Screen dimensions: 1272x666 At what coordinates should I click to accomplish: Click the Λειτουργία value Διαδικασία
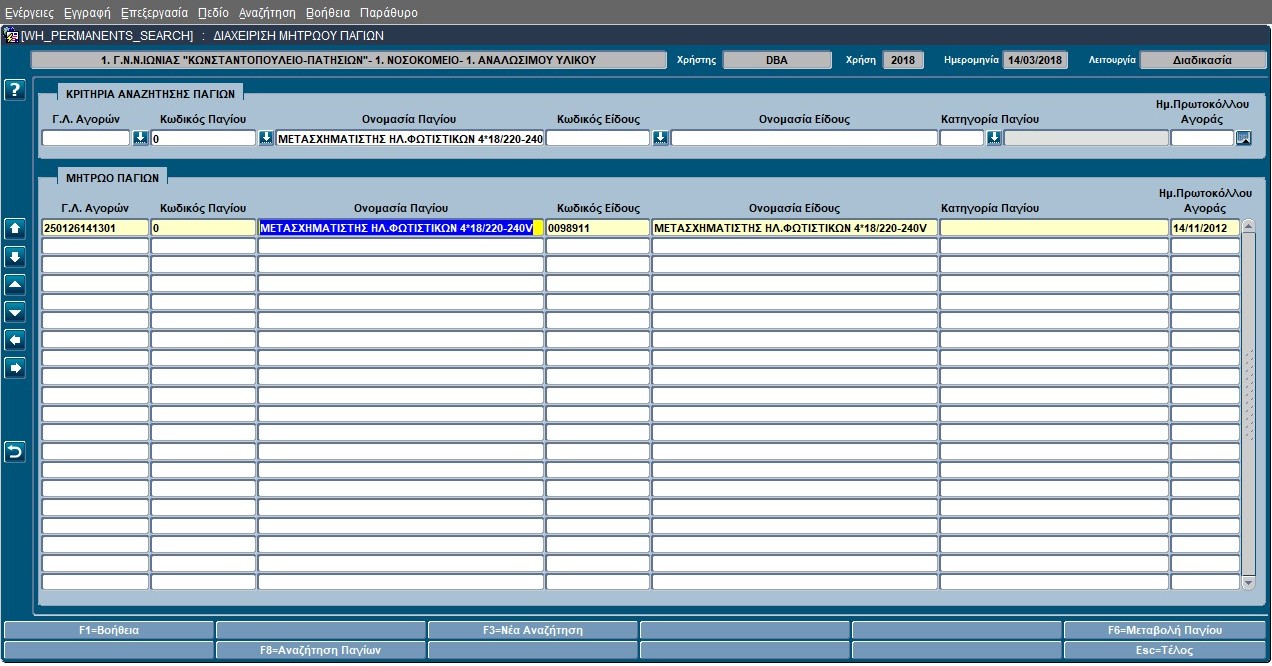(1202, 60)
